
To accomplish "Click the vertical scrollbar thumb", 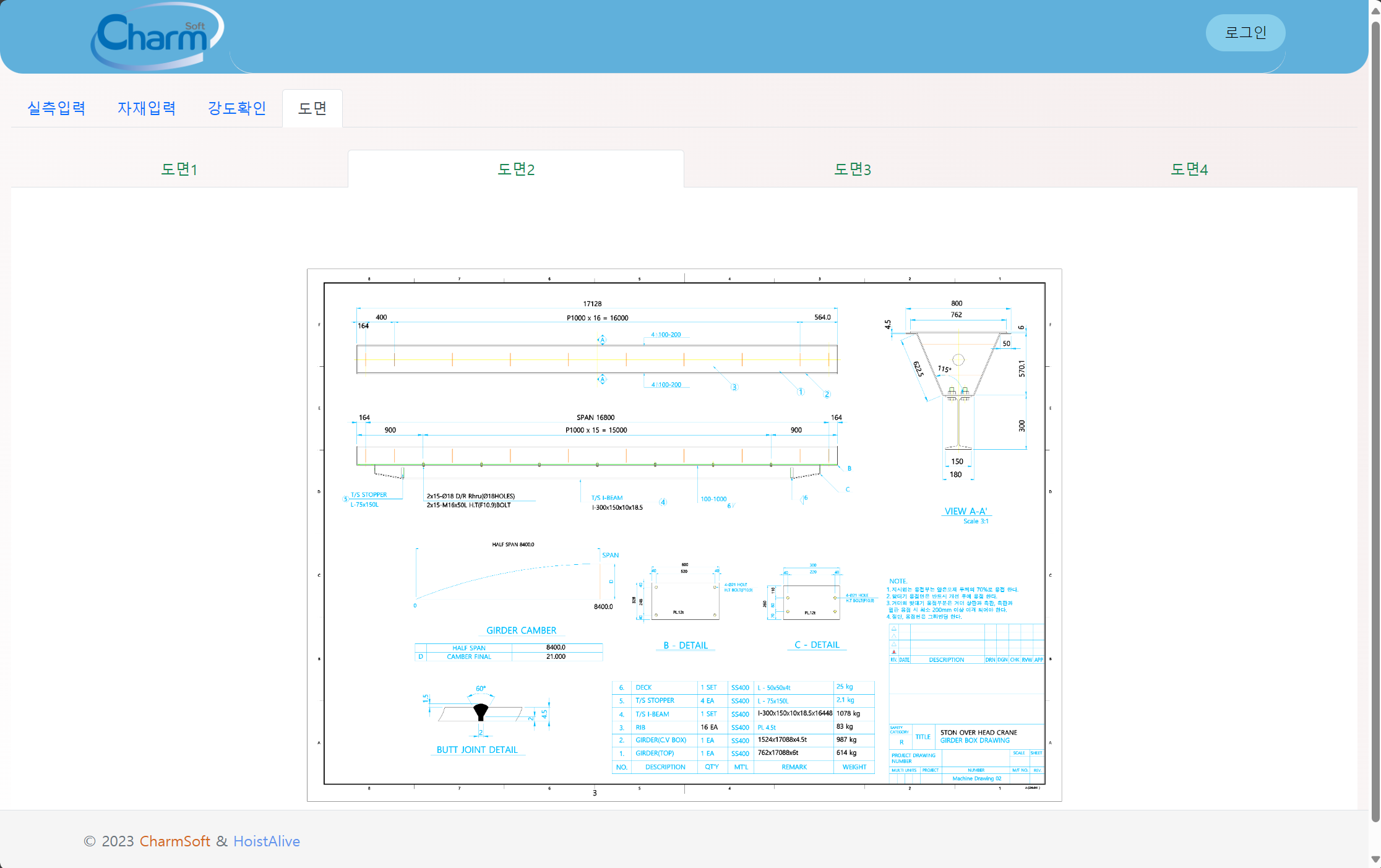I will (1375, 421).
